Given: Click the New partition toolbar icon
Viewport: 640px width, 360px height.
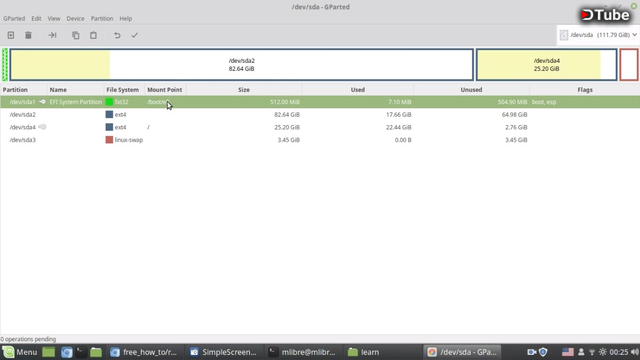Looking at the screenshot, I should pos(11,35).
